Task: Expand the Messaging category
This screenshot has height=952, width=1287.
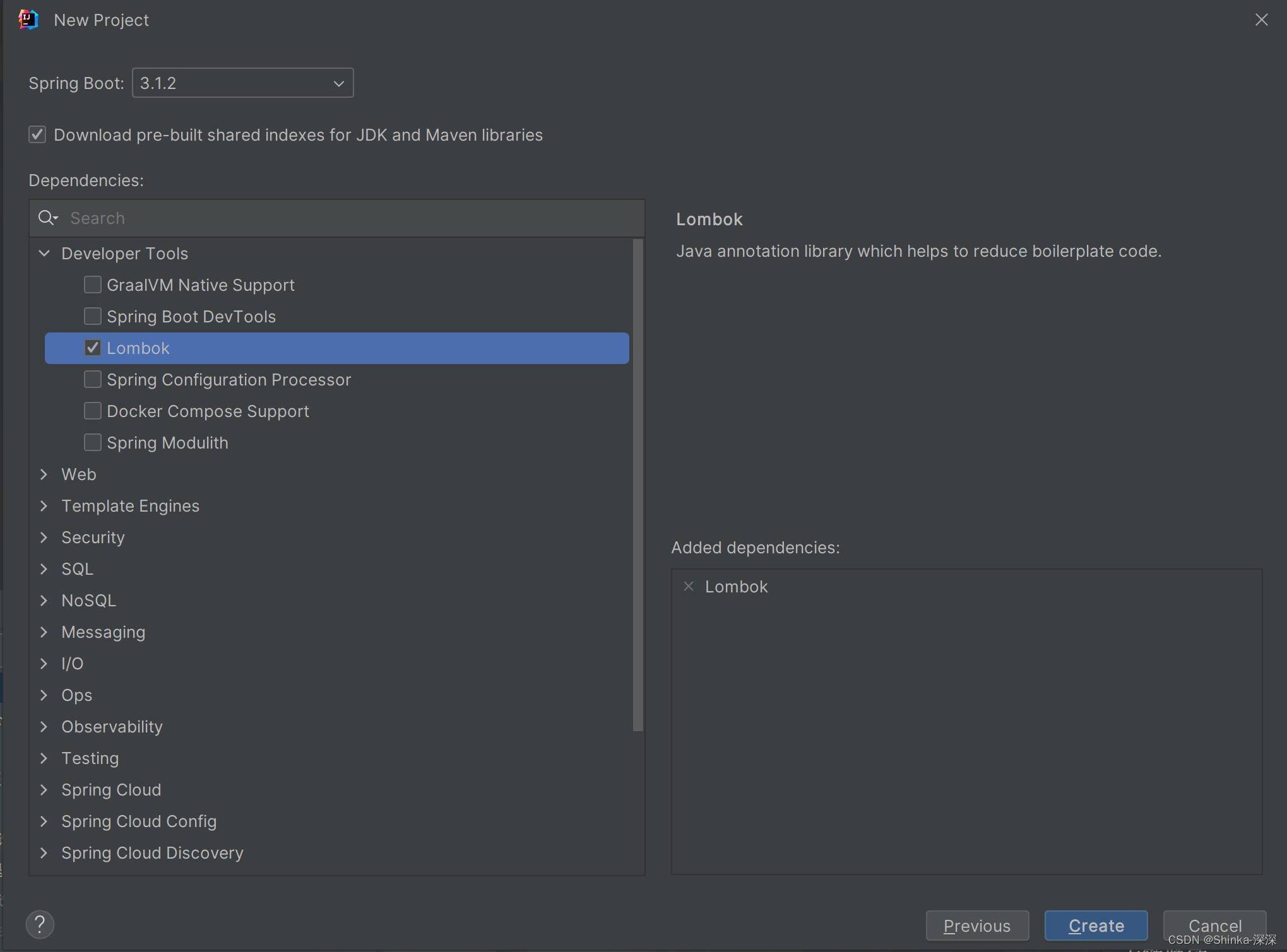Action: coord(44,632)
